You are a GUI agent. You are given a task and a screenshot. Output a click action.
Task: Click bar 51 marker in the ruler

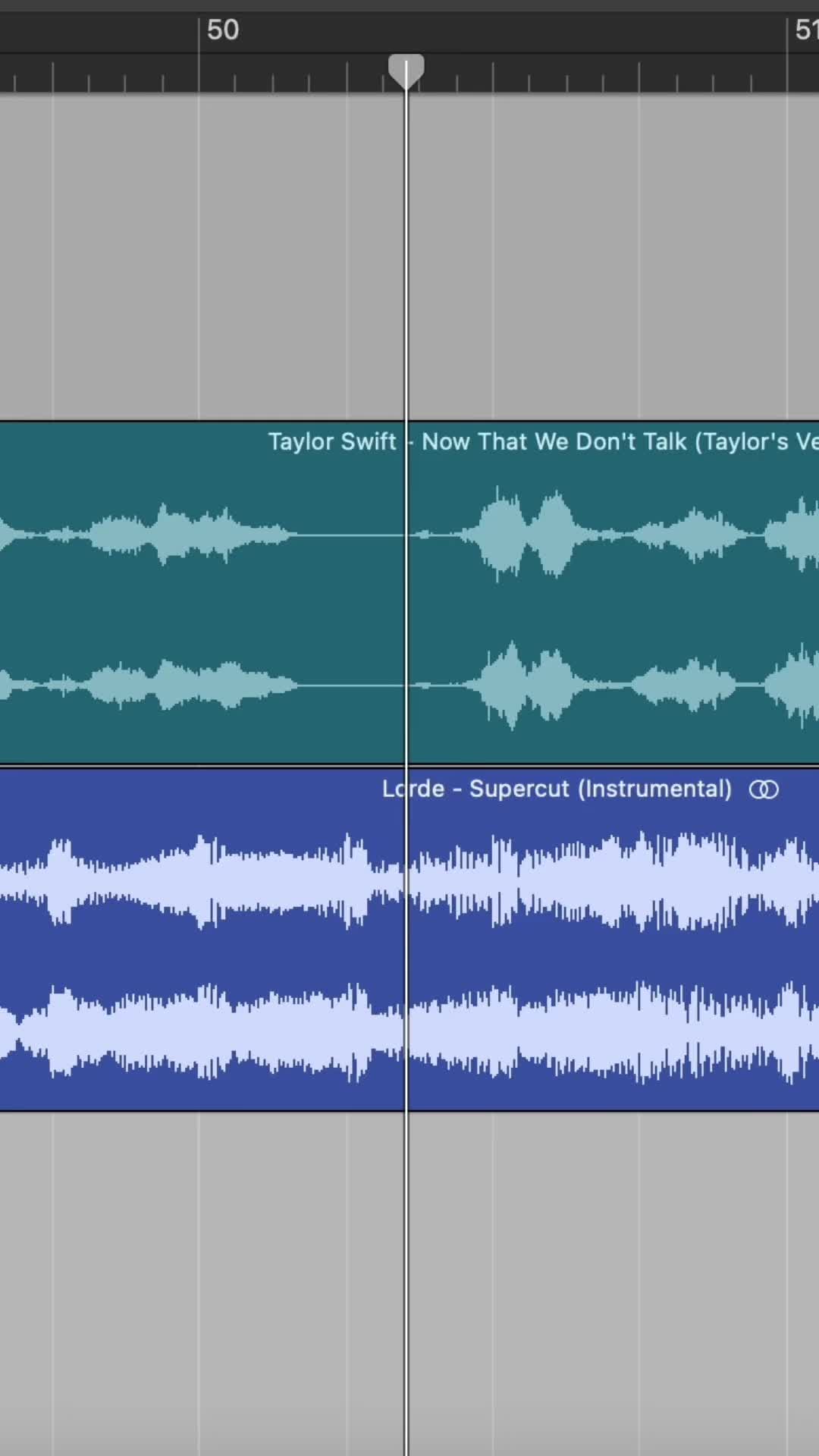pos(806,30)
